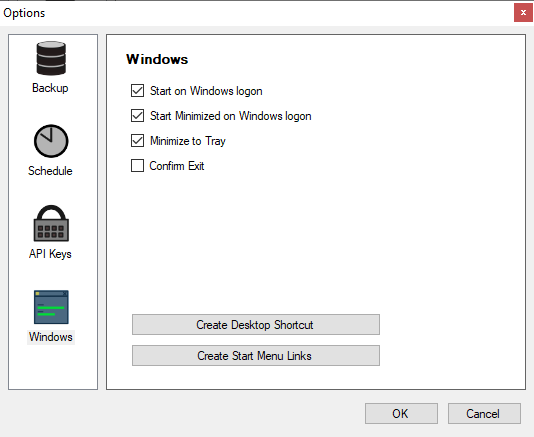The image size is (534, 437).
Task: Open the API Keys lock icon
Action: pos(51,223)
